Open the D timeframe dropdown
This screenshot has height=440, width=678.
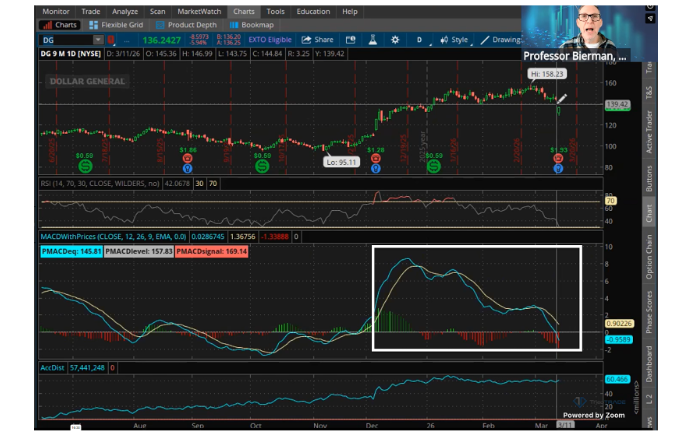(420, 40)
